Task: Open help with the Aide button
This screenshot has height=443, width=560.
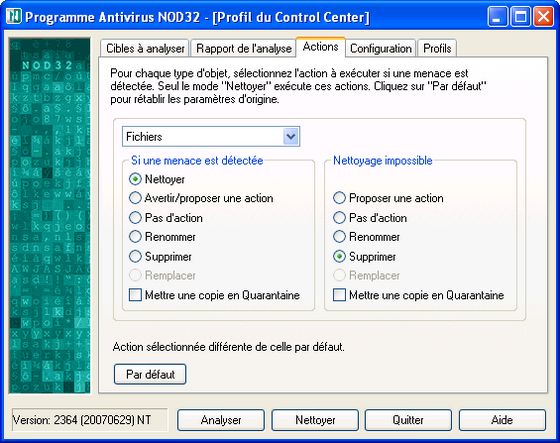Action: 502,420
